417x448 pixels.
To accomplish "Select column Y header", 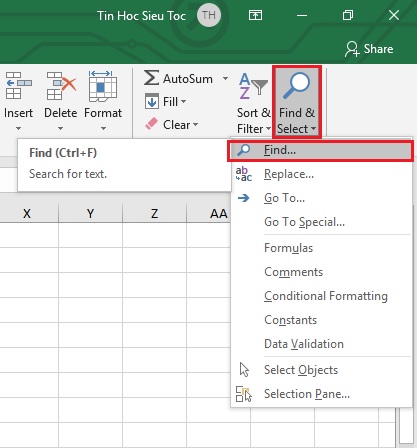I will click(x=90, y=213).
